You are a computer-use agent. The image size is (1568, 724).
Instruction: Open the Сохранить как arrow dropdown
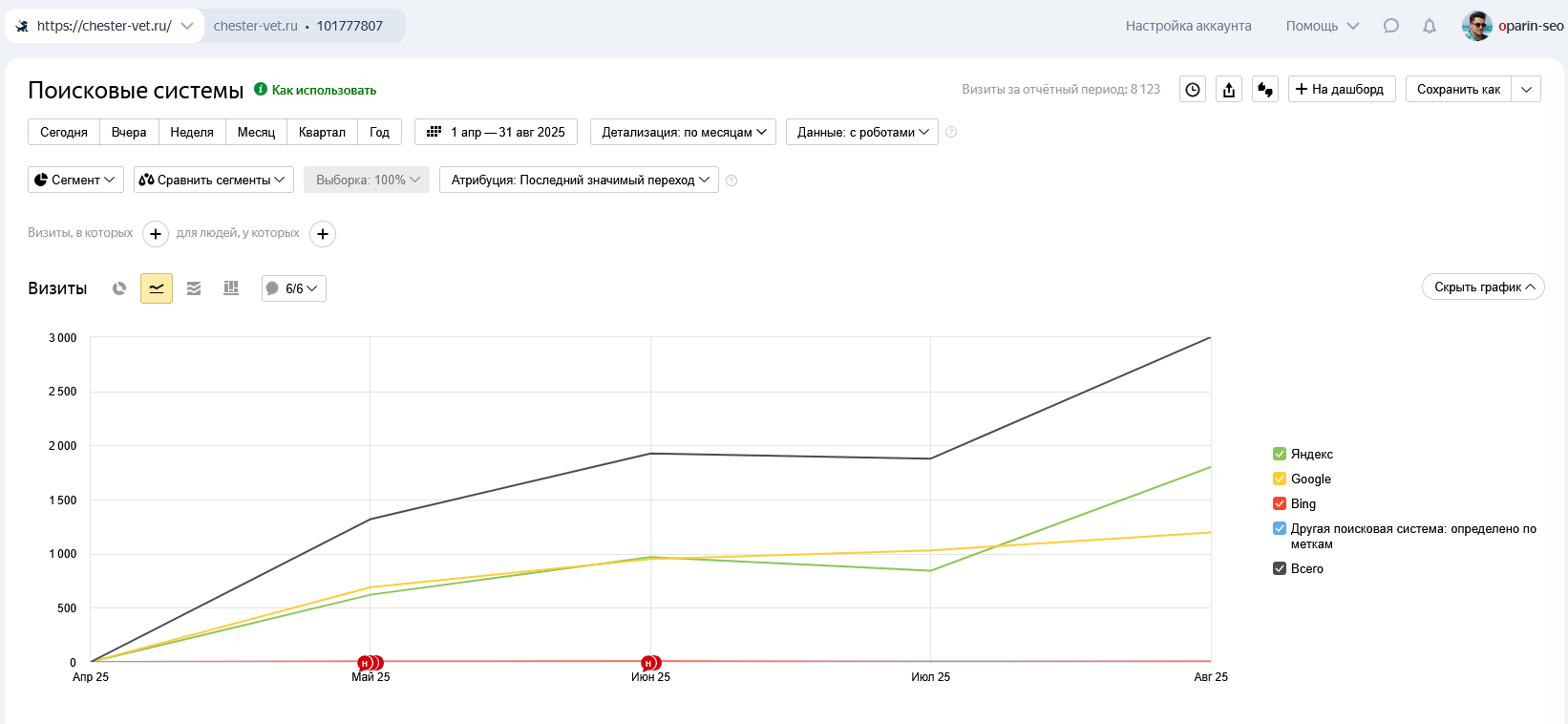pyautogui.click(x=1526, y=90)
